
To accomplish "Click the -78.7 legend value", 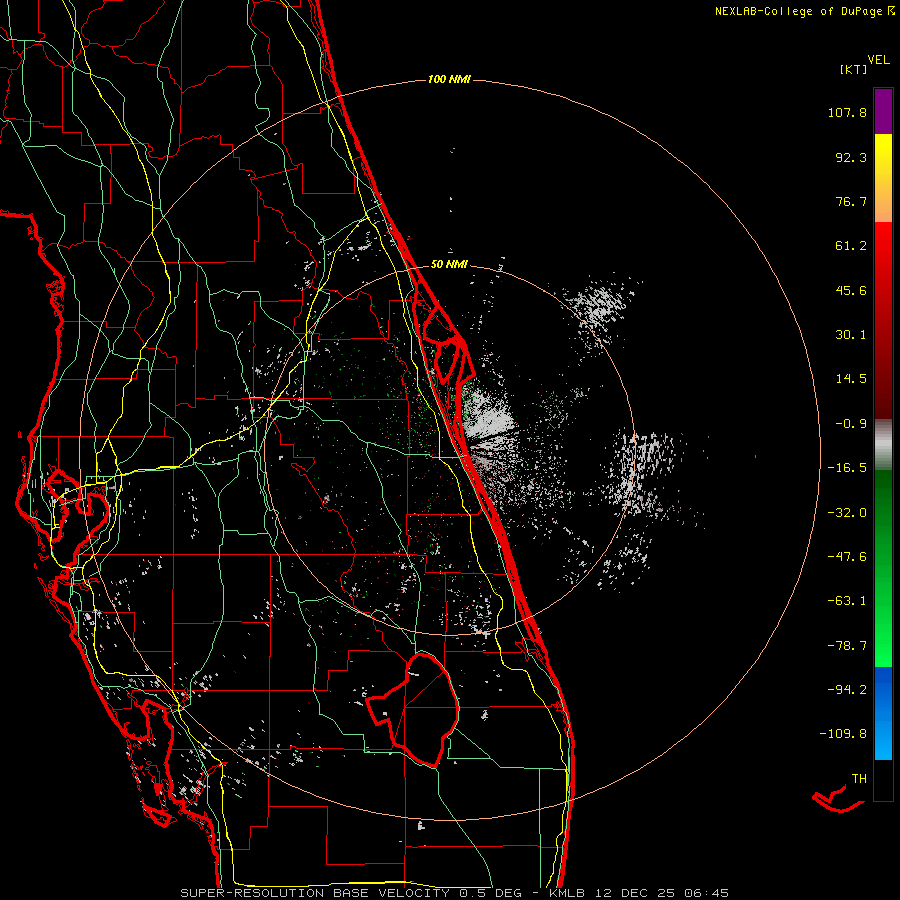I will click(847, 646).
